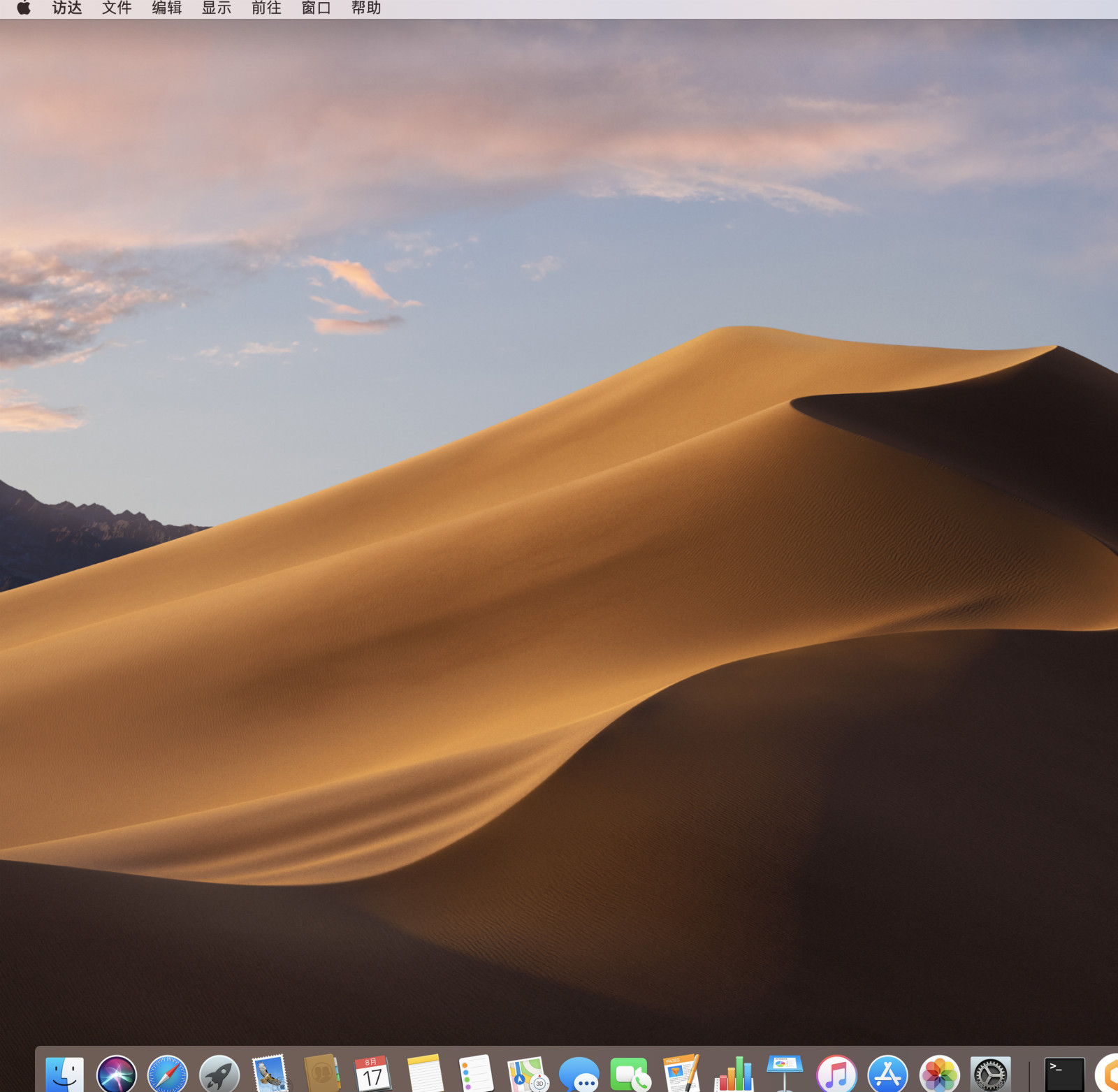The image size is (1118, 1092).
Task: Open Calendar showing 17 in dock
Action: (373, 1074)
